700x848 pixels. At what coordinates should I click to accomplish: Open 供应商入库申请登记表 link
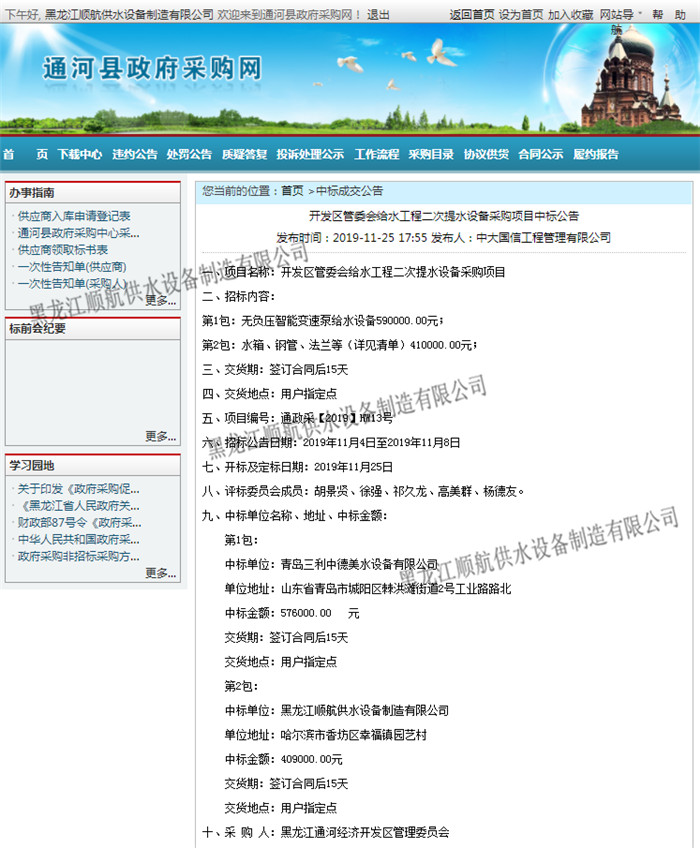pyautogui.click(x=74, y=216)
